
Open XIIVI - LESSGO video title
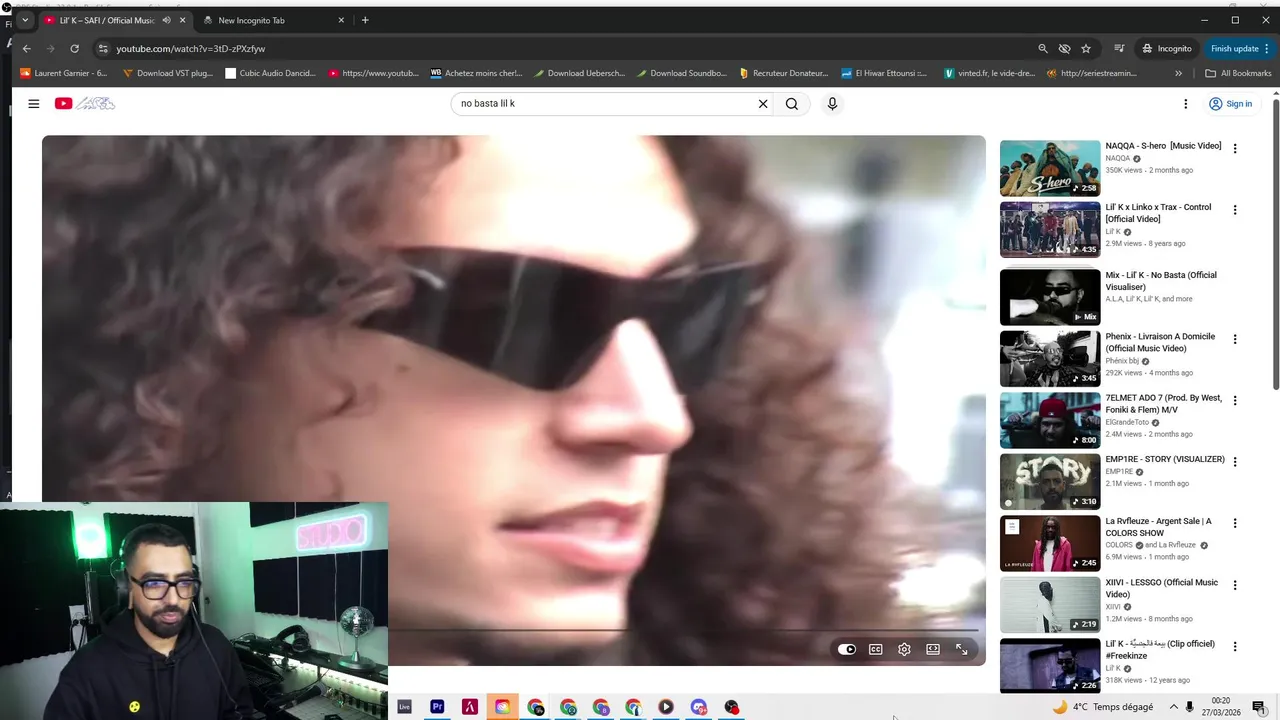[x=1161, y=588]
